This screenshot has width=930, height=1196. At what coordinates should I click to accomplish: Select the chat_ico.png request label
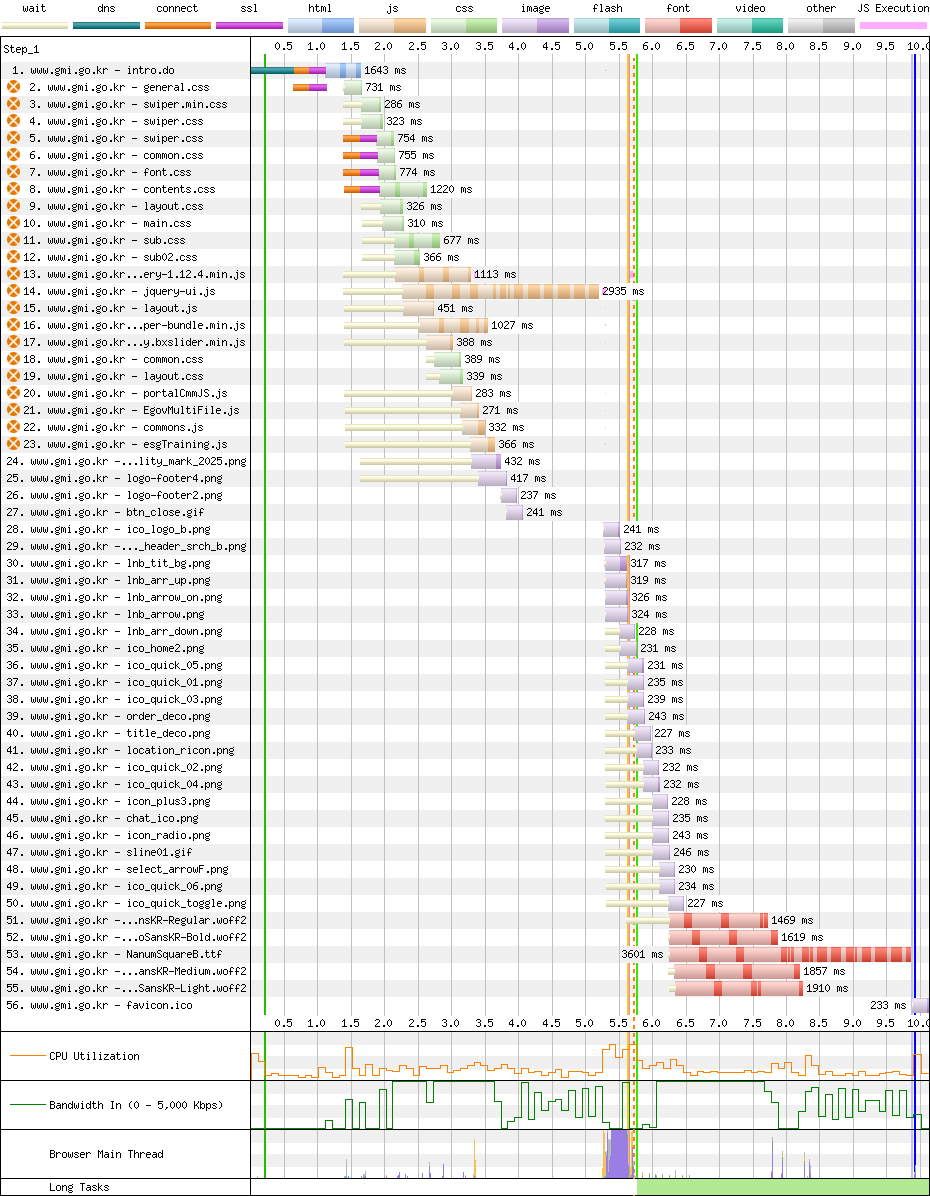coord(102,818)
